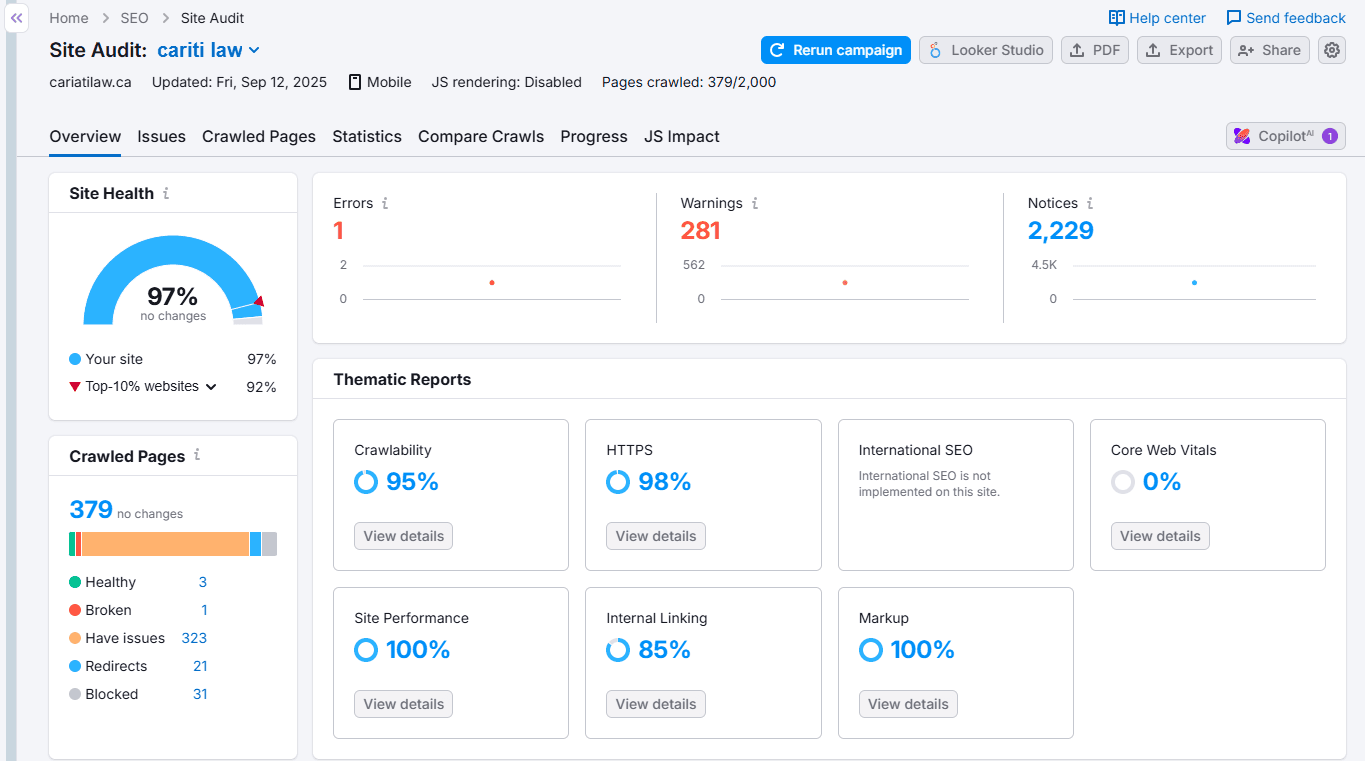Image resolution: width=1365 pixels, height=761 pixels.
Task: Export report as PDF
Action: tap(1095, 50)
